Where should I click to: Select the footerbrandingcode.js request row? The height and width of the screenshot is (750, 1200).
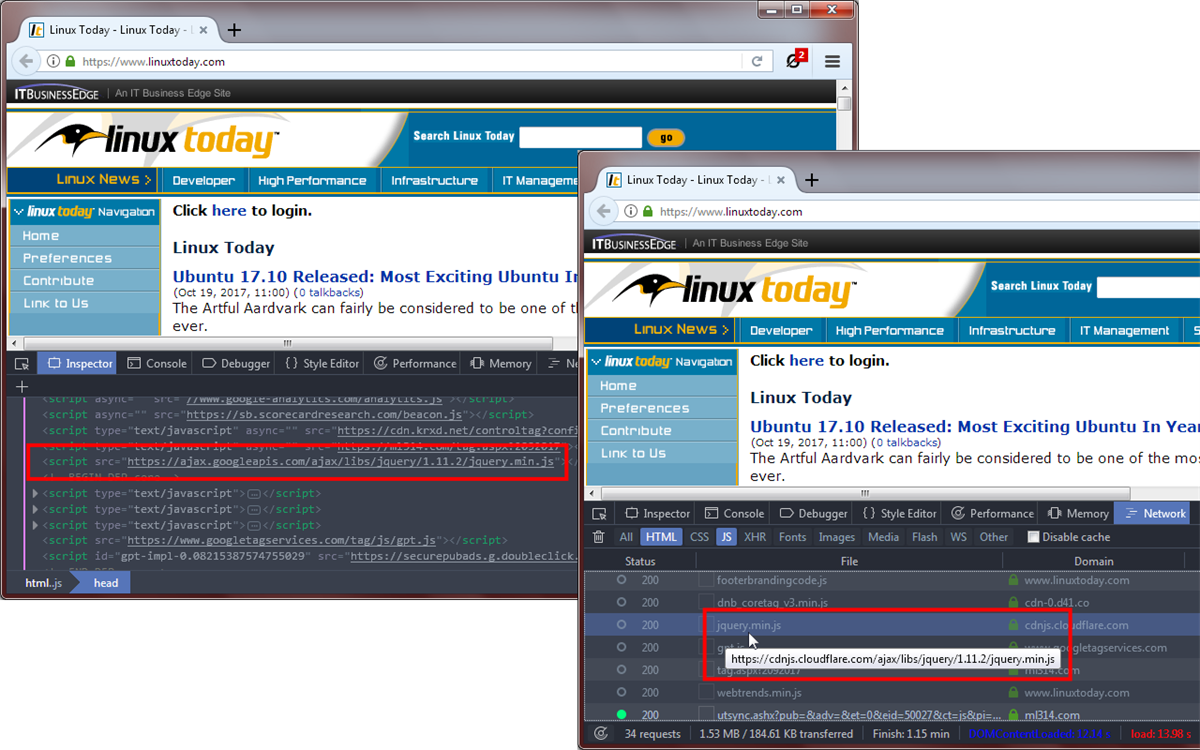[x=891, y=580]
